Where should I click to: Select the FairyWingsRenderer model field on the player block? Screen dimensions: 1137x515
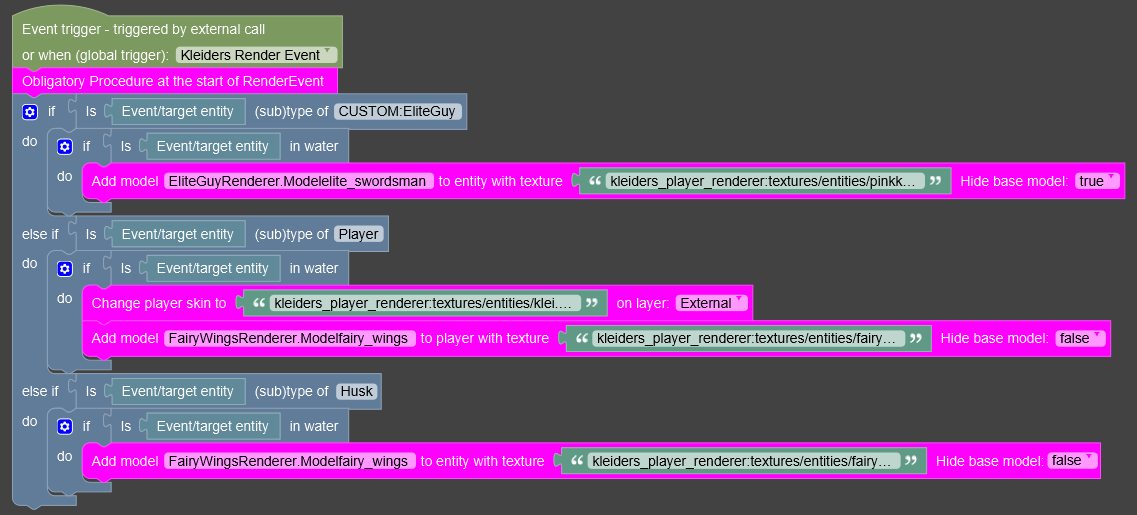[x=290, y=338]
